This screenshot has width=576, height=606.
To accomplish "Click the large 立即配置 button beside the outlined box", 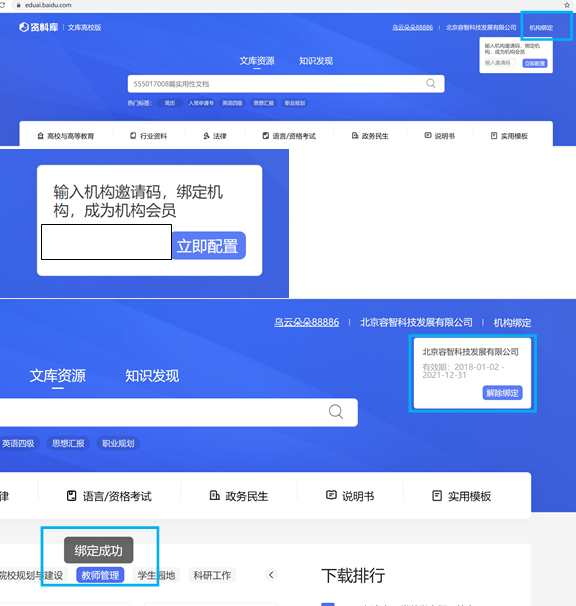I will (x=208, y=246).
